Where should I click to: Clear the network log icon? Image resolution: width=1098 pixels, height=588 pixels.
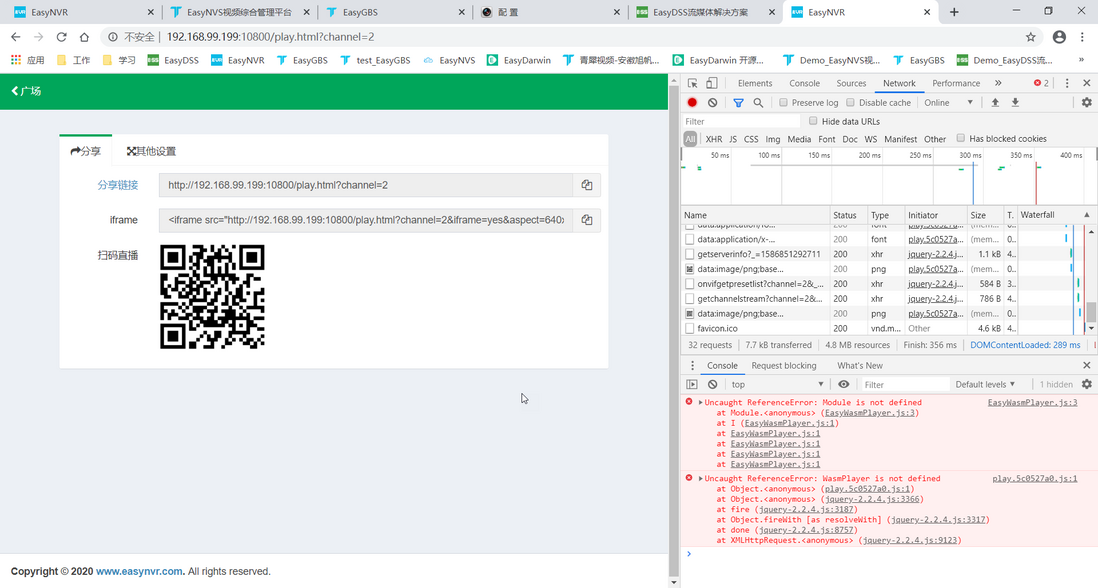click(x=712, y=102)
